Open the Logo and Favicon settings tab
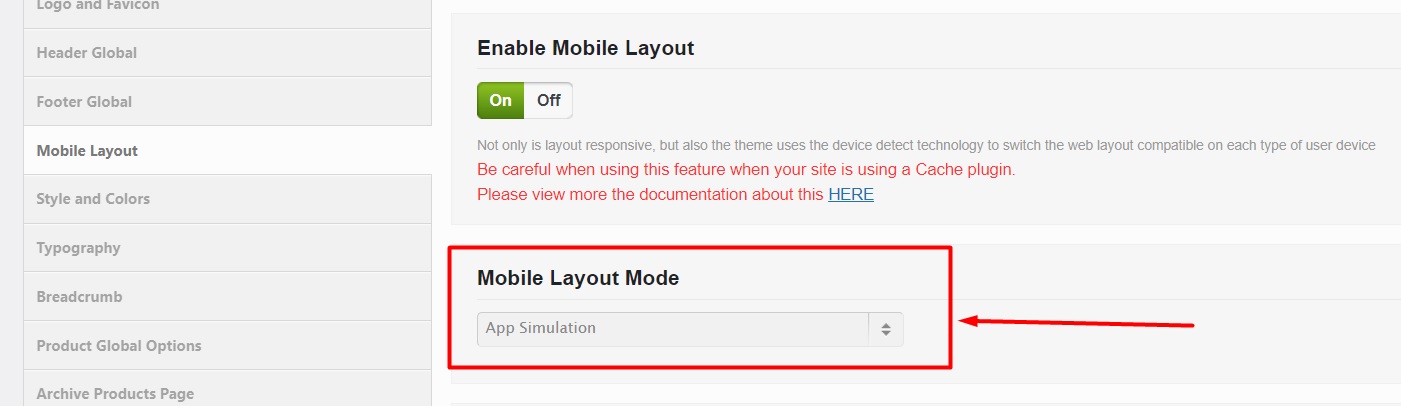This screenshot has width=1401, height=406. 98,6
